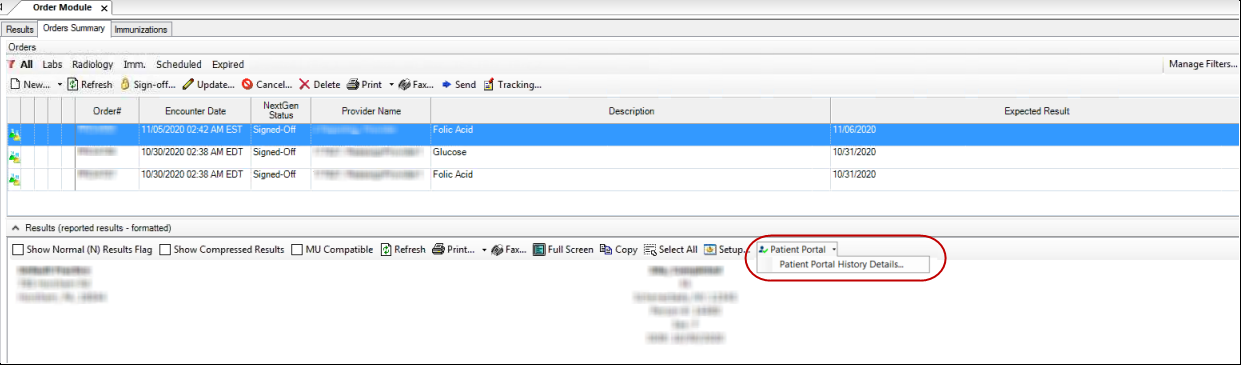Open order Tracking

[489, 85]
